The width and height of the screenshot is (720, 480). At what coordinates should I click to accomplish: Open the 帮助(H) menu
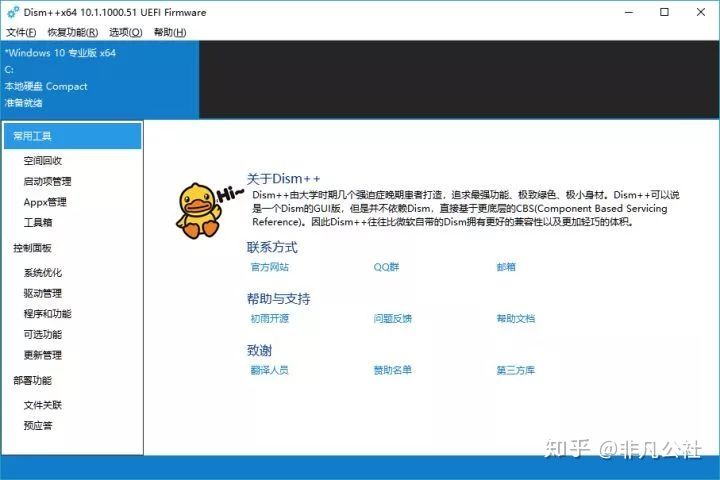(170, 32)
